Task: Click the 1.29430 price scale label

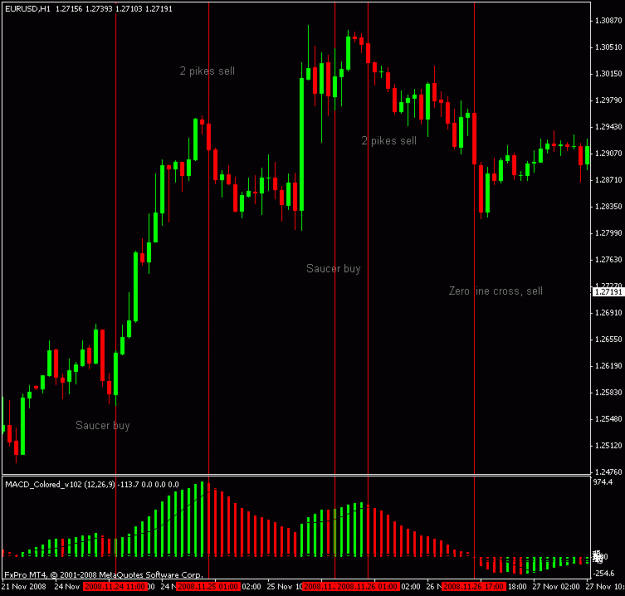Action: pos(608,127)
